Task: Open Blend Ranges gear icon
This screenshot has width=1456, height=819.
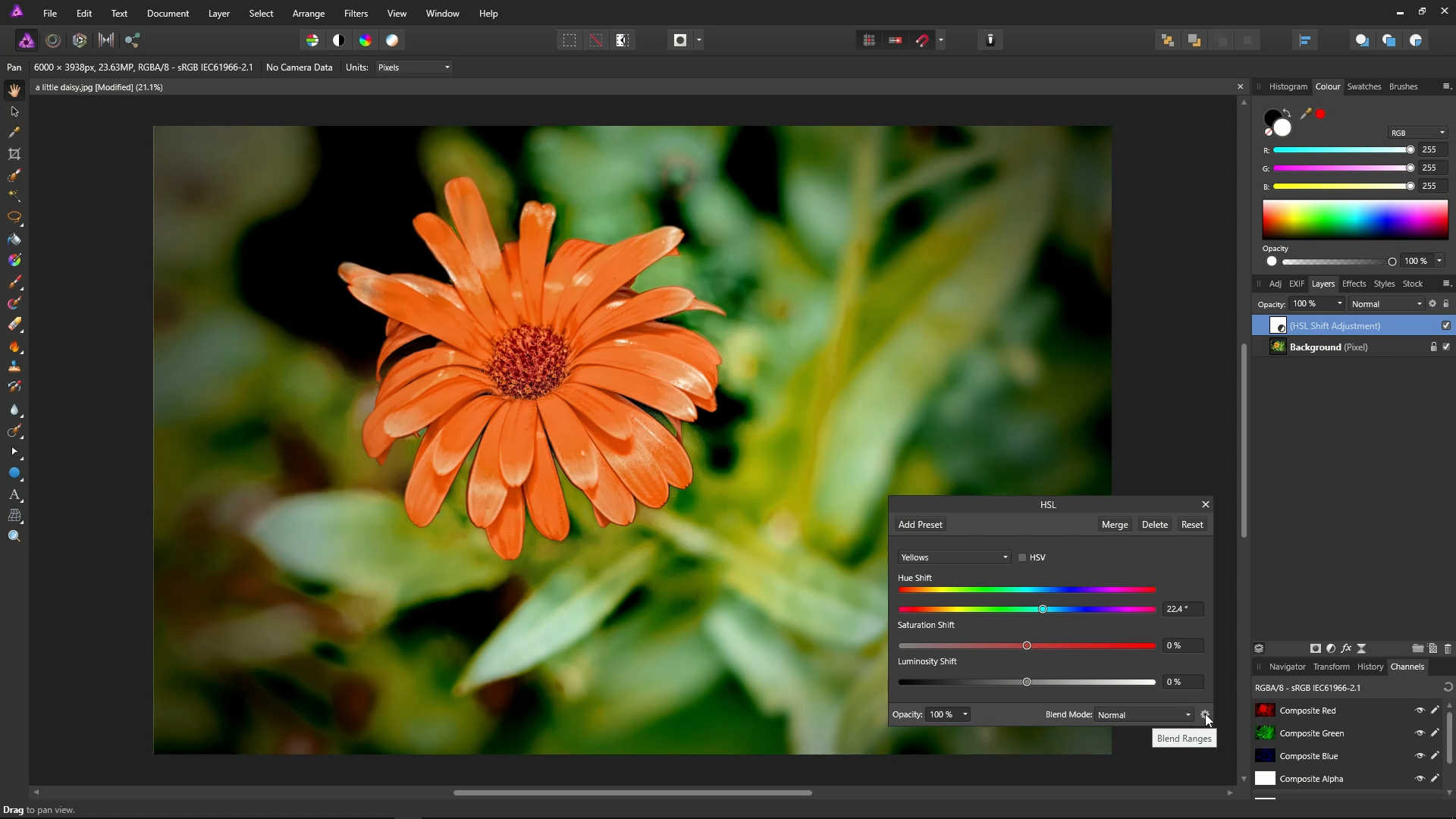Action: (1204, 714)
